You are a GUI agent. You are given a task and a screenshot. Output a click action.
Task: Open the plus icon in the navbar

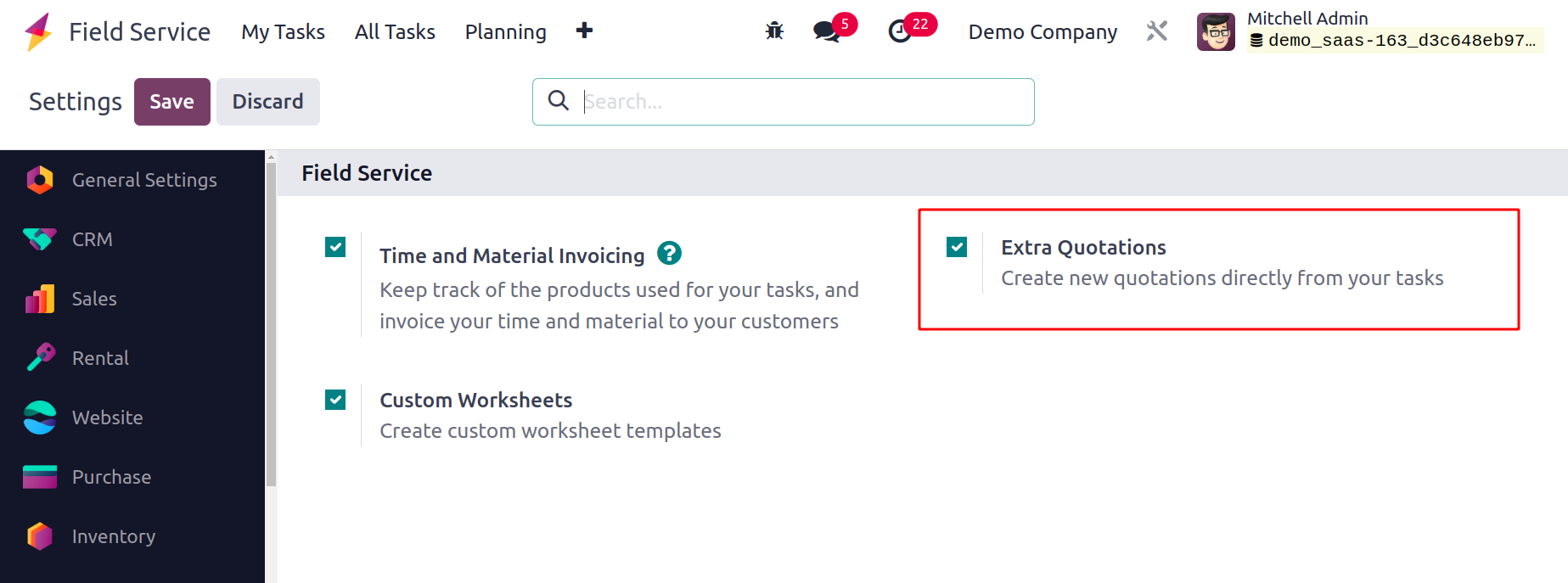click(x=584, y=31)
